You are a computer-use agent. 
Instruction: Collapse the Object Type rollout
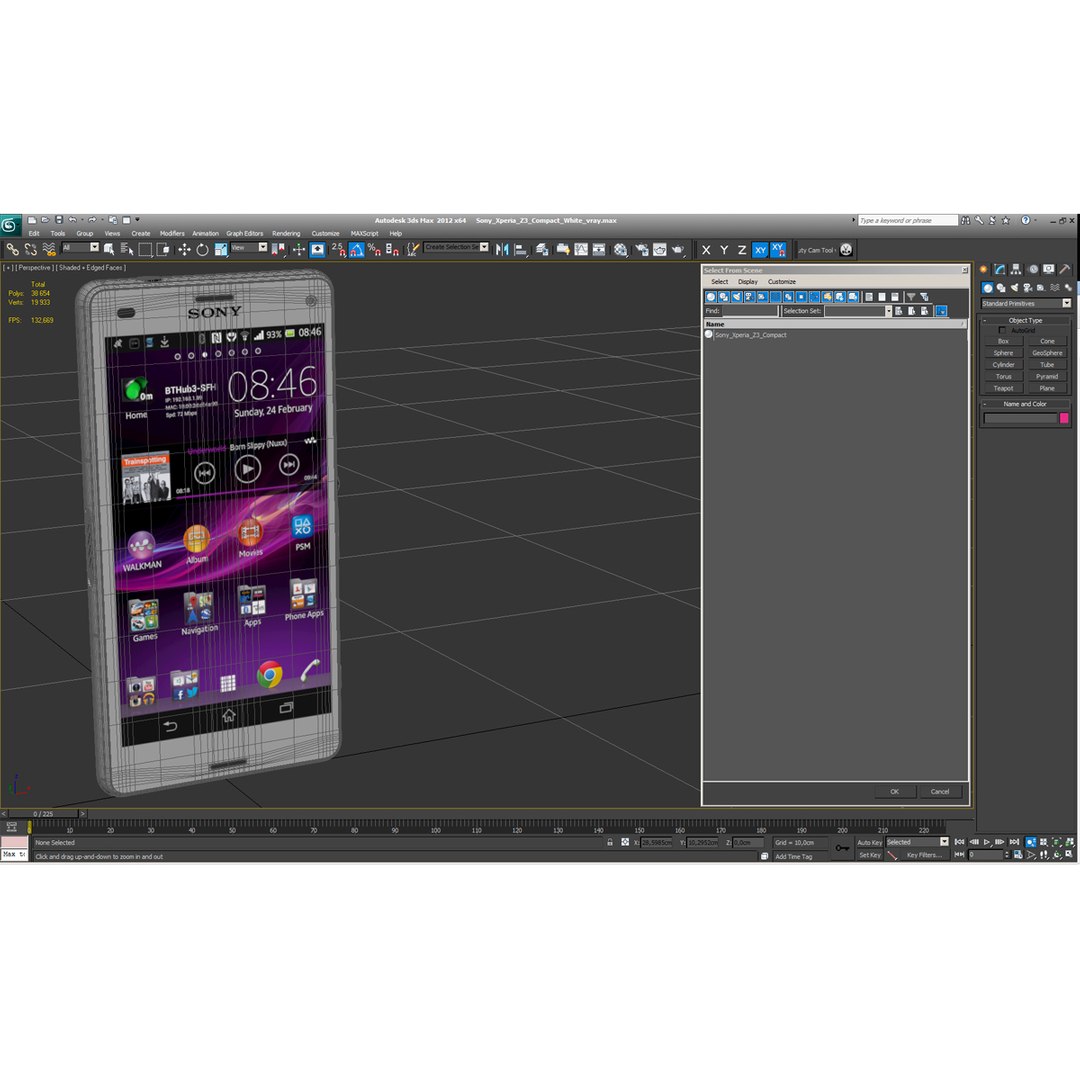click(1025, 320)
